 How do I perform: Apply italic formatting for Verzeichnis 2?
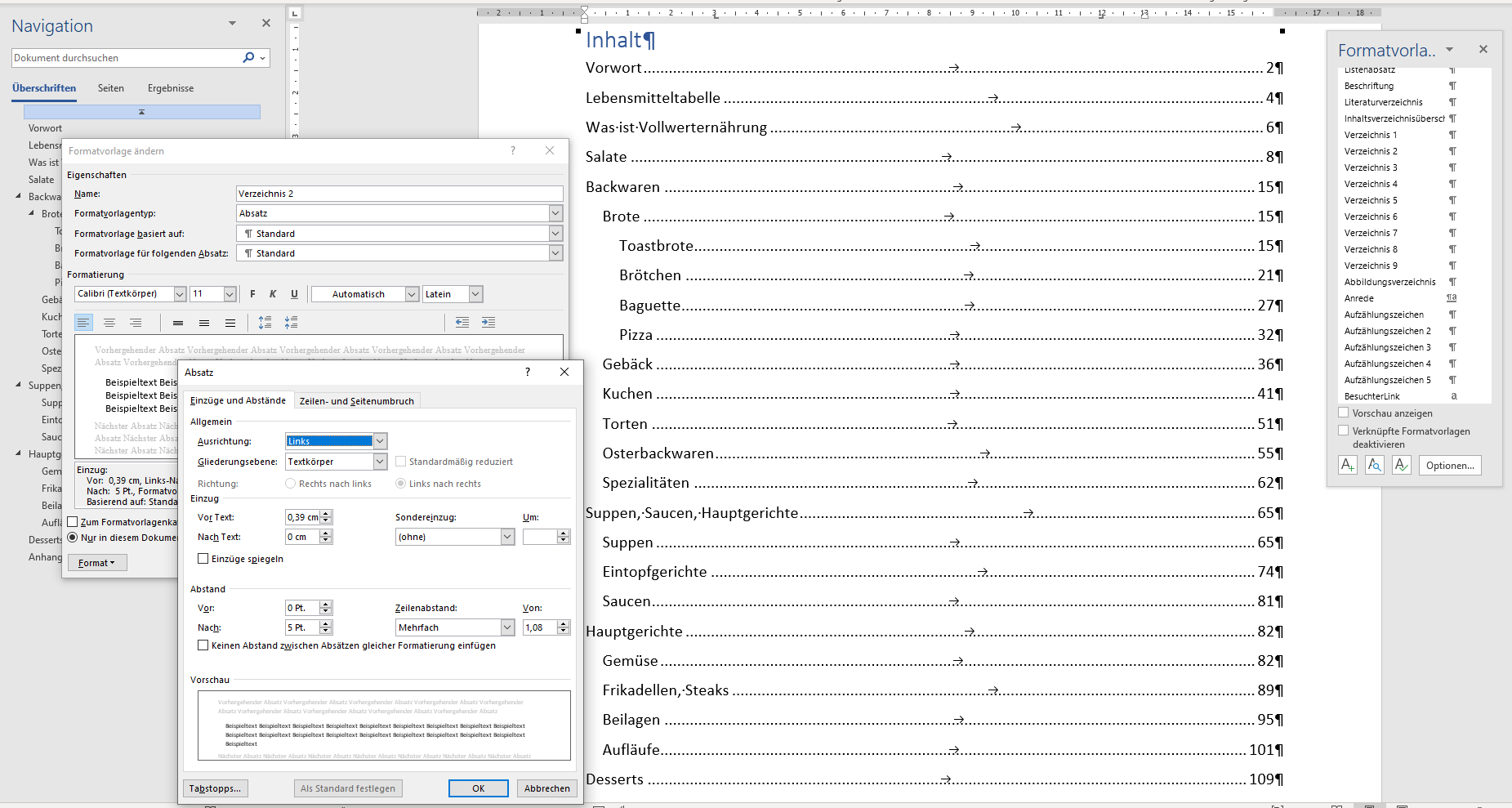tap(273, 293)
